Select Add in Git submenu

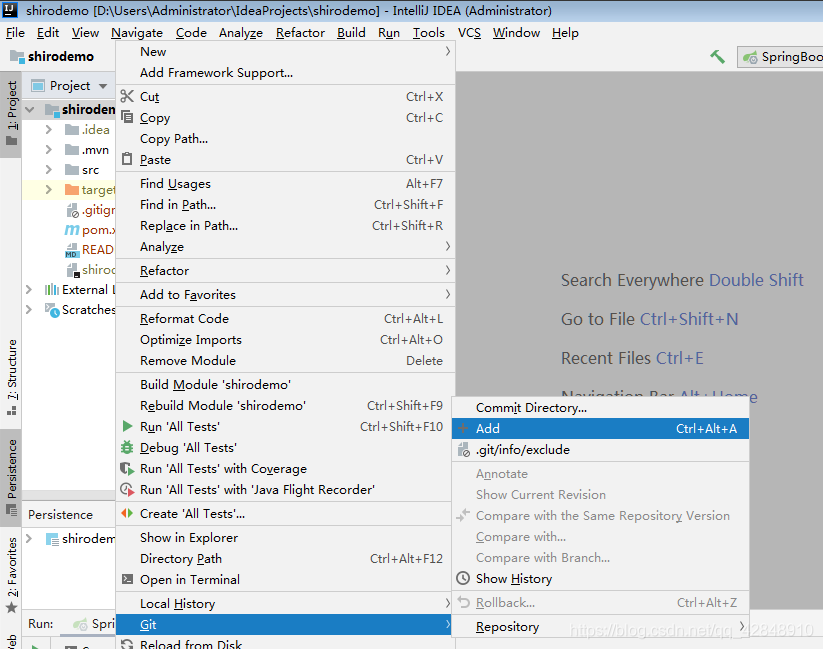(600, 428)
